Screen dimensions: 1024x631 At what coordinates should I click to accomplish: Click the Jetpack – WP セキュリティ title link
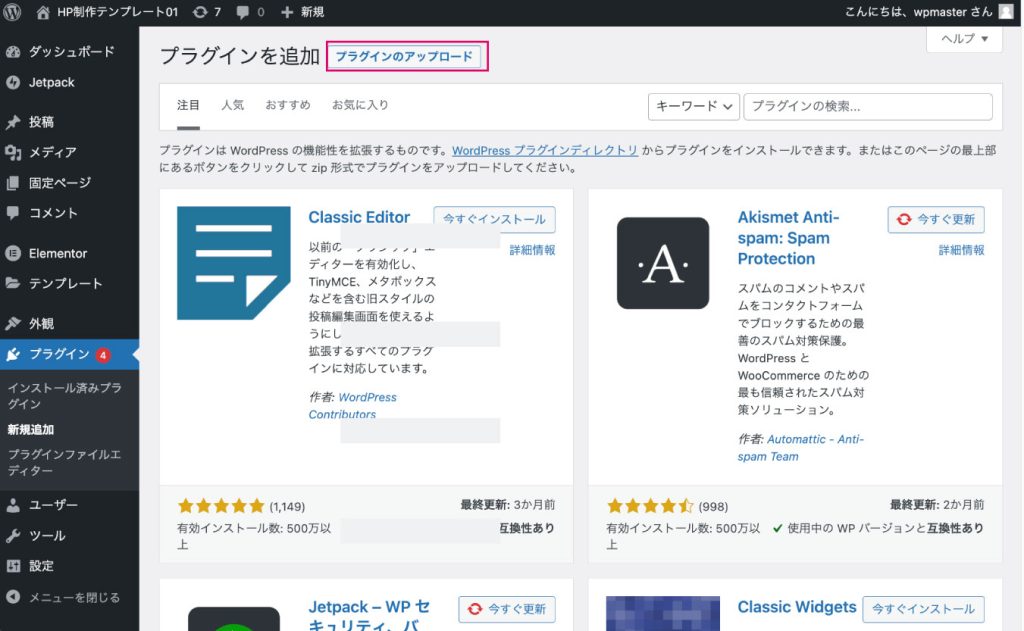click(x=369, y=615)
